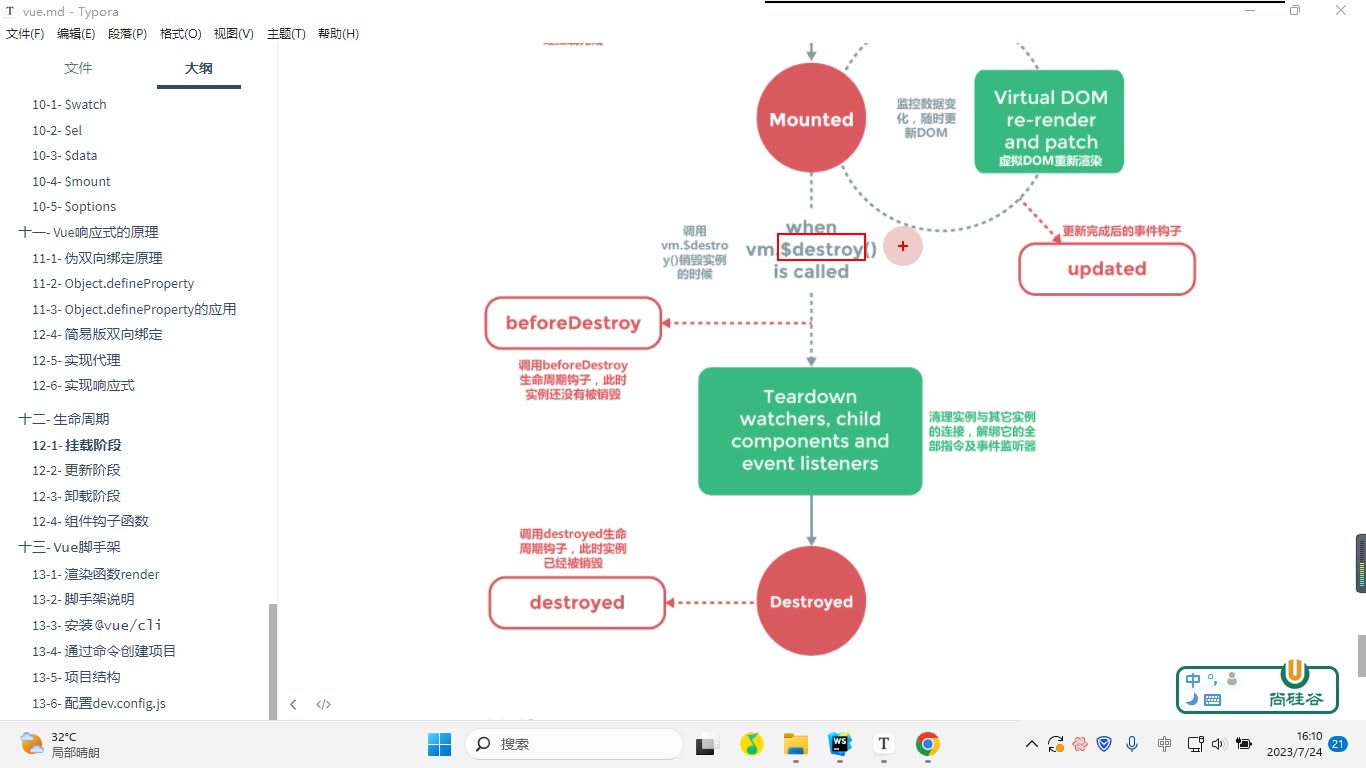Click the Typora taskbar icon

pyautogui.click(x=884, y=744)
